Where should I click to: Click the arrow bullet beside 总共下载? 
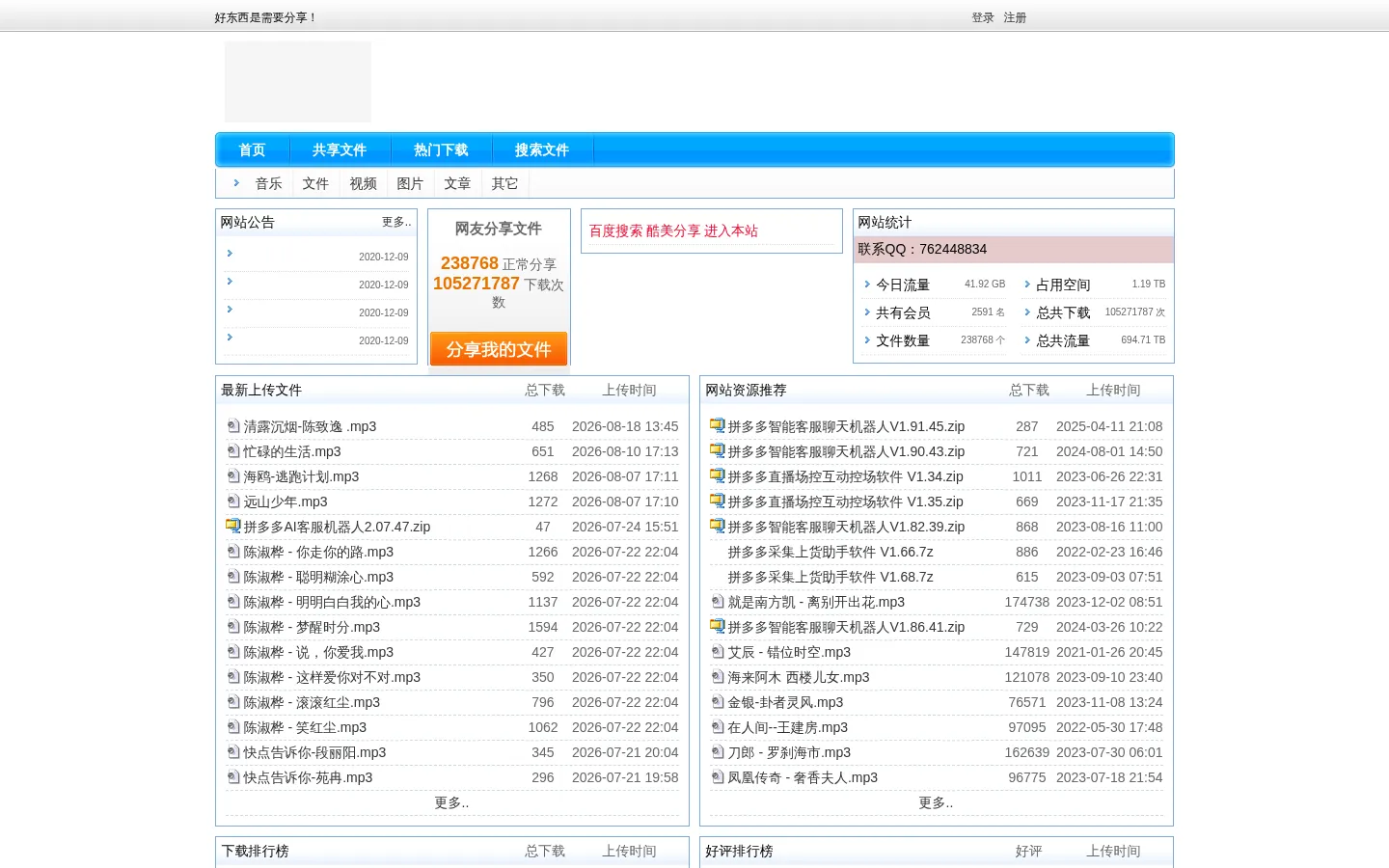1027,312
